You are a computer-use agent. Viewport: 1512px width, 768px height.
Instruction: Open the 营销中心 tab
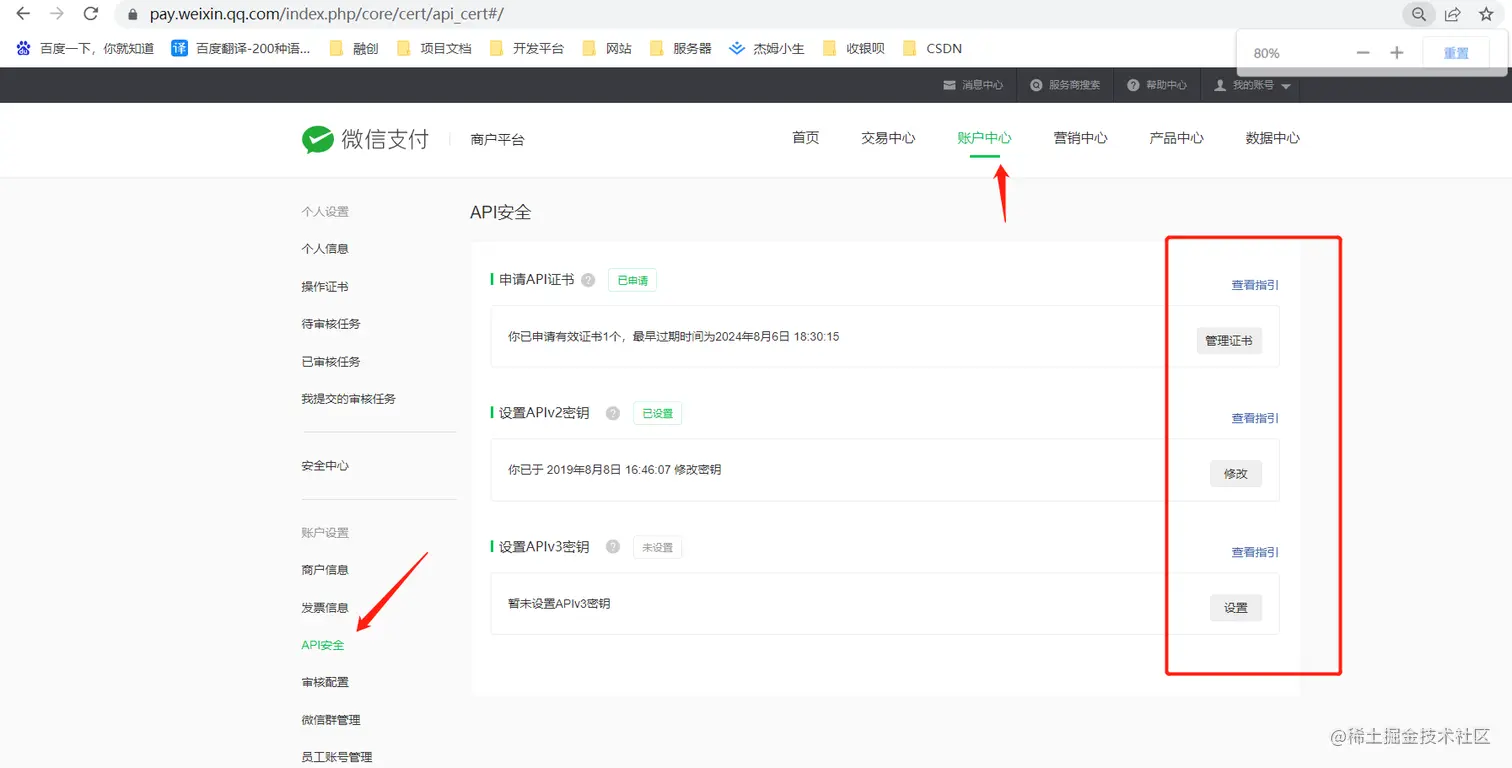coord(1080,138)
